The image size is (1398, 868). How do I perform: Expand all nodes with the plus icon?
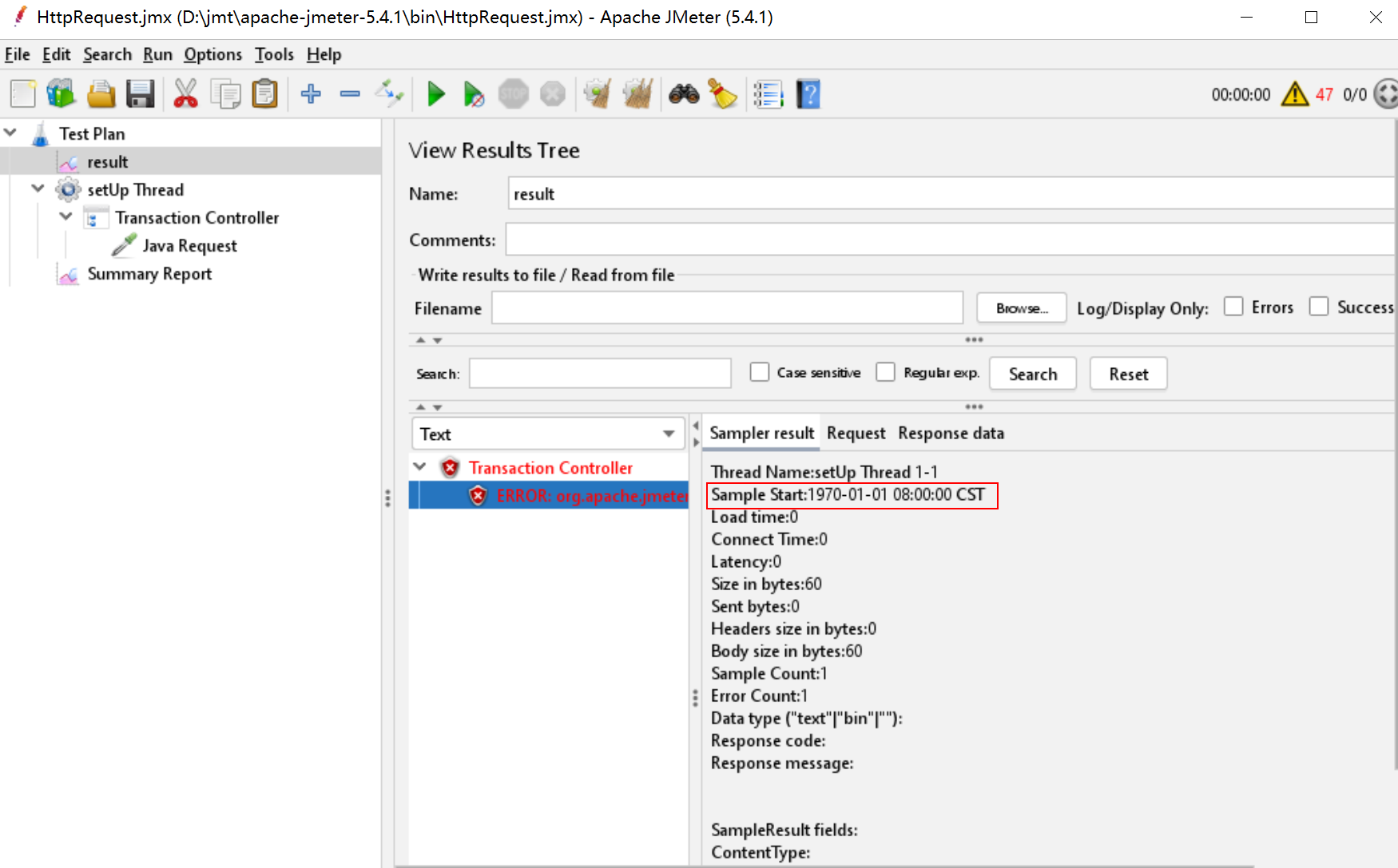311,94
